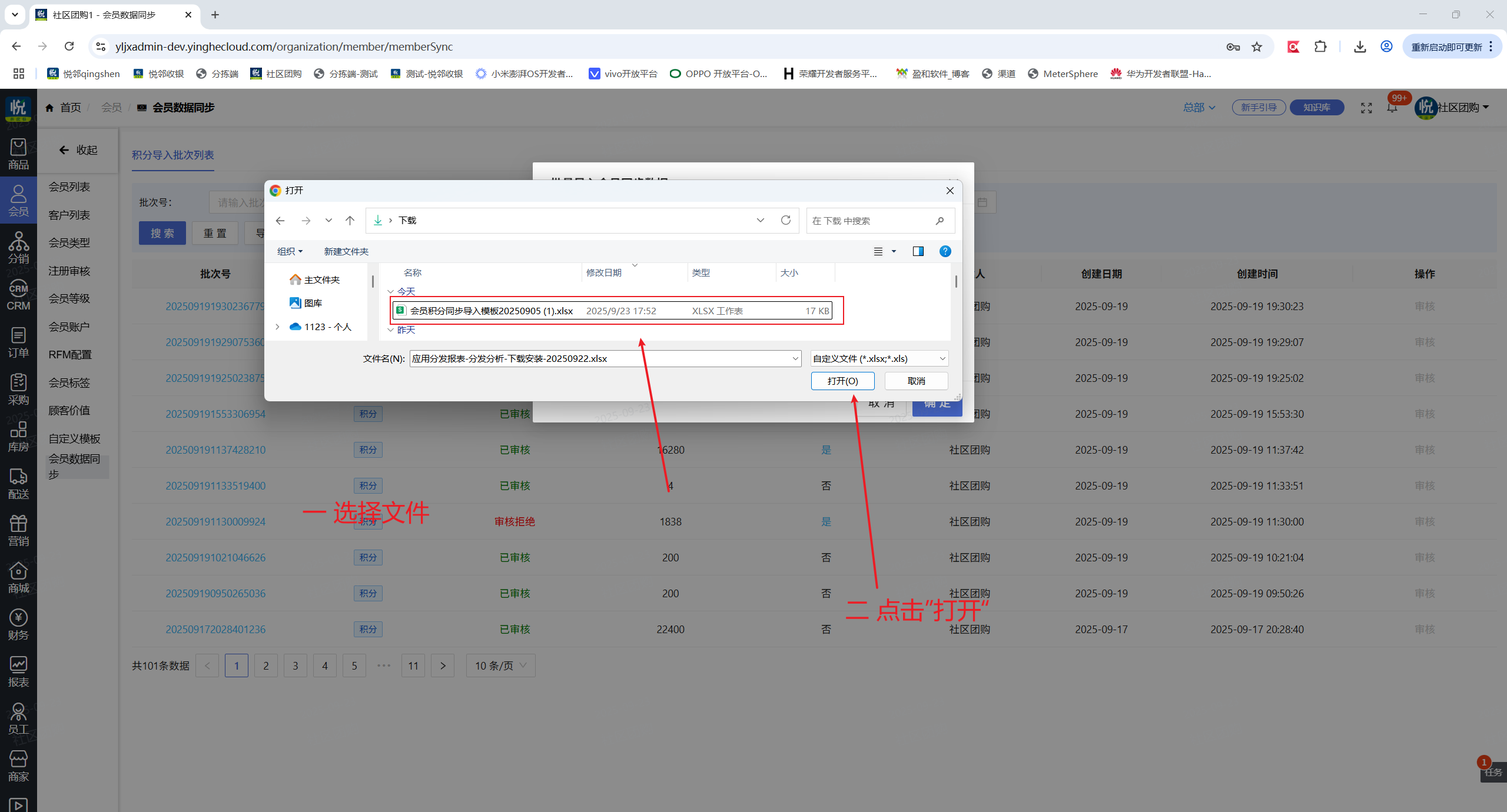Click the browser downloads icon

pos(1359,46)
